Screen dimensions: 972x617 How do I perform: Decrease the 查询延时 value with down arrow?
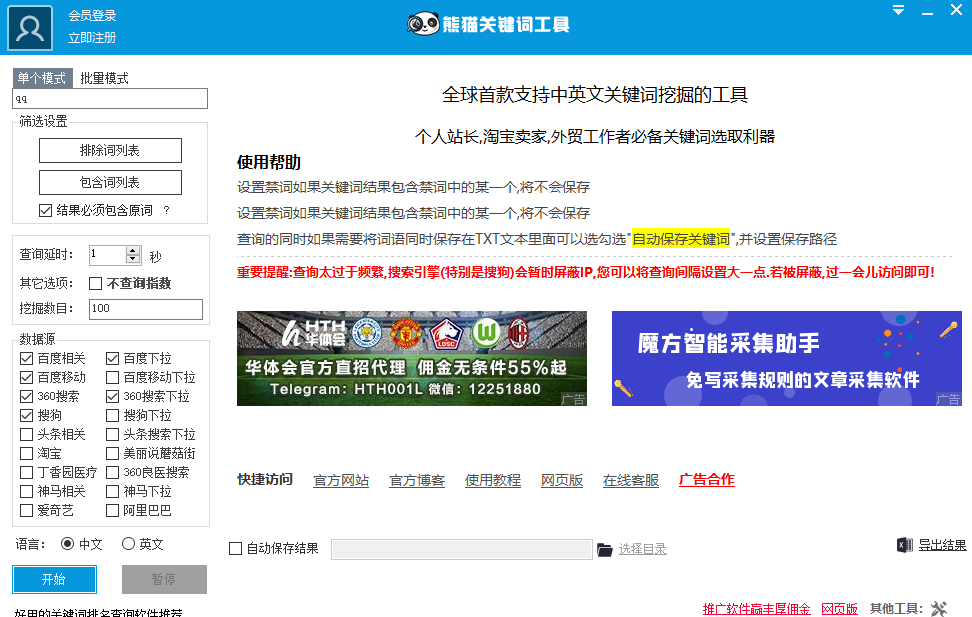pos(133,259)
